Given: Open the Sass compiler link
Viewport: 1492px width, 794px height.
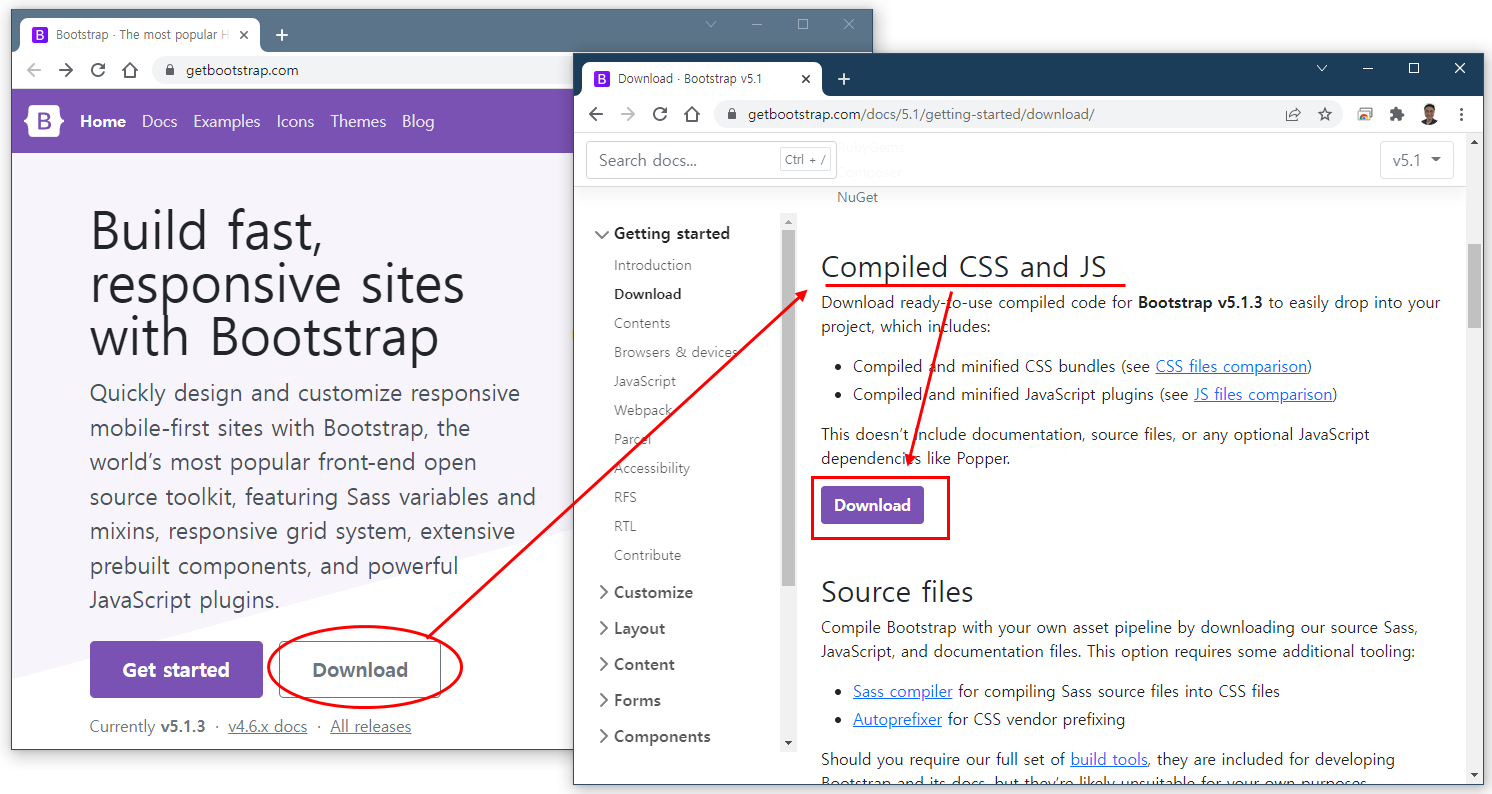Looking at the screenshot, I should pyautogui.click(x=903, y=691).
